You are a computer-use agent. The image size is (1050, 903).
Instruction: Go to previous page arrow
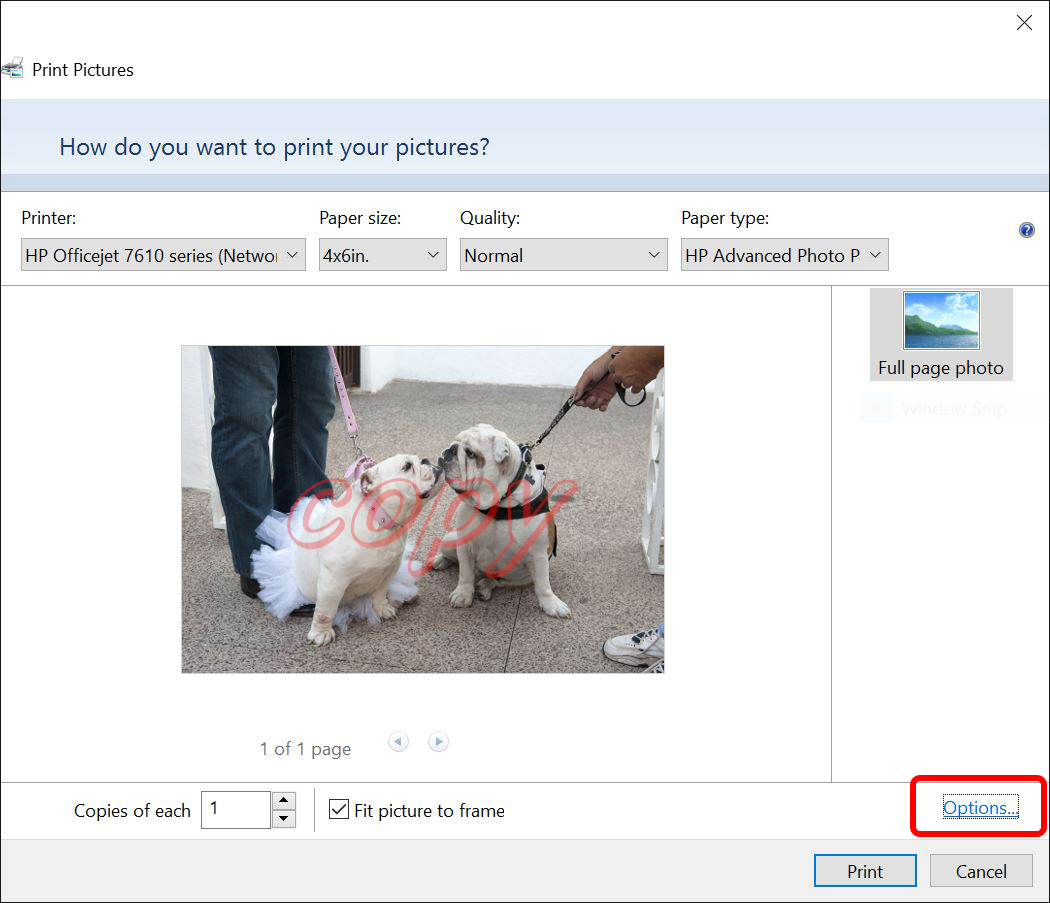pyautogui.click(x=398, y=742)
